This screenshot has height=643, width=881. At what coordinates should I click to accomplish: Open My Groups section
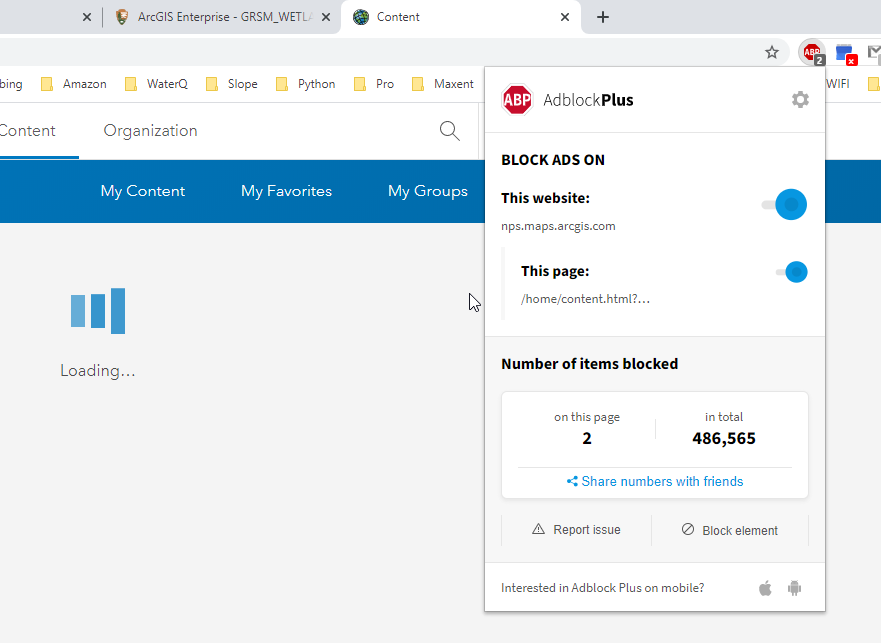click(x=427, y=191)
